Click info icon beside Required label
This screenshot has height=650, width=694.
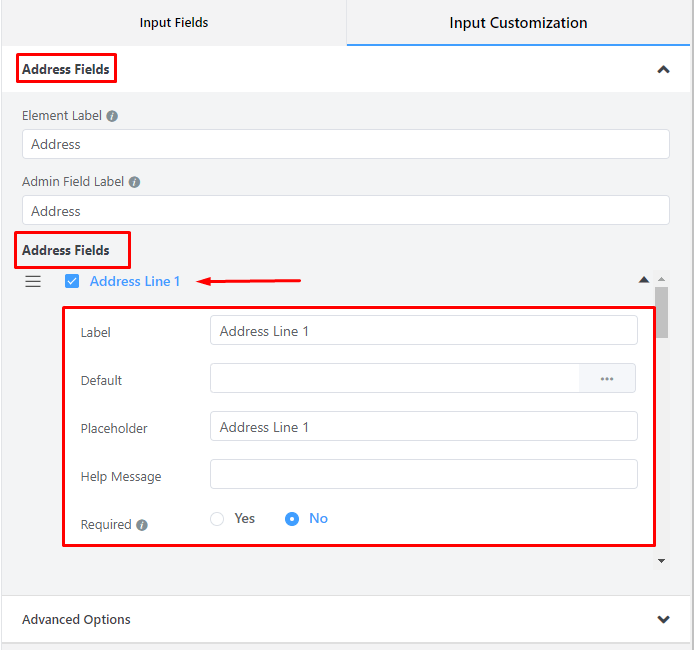point(142,525)
